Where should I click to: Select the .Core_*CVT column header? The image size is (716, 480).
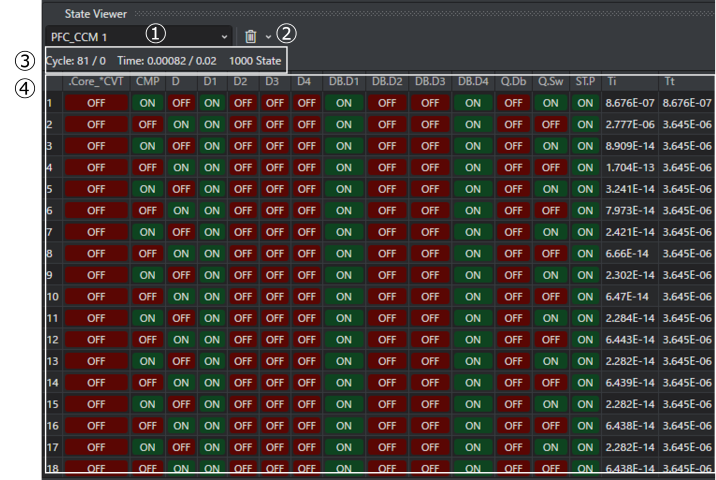(96, 81)
